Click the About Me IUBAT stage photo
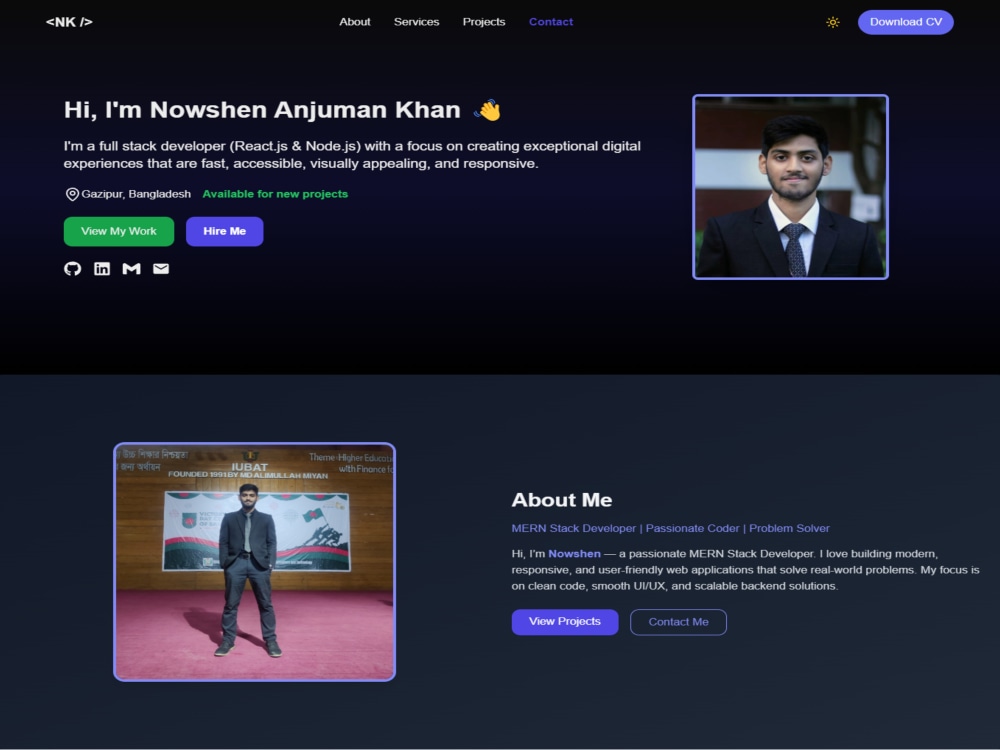 [254, 562]
